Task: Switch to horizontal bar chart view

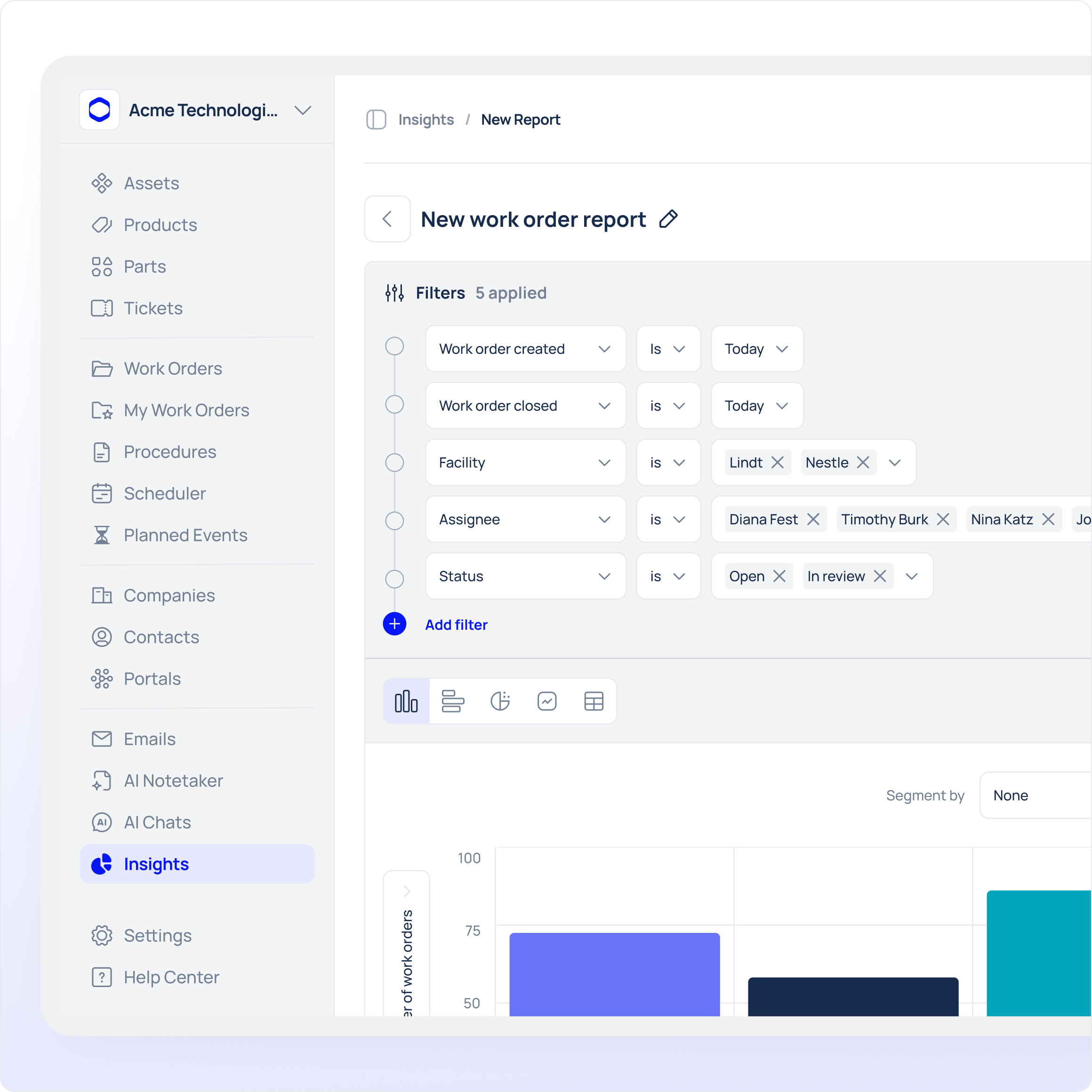Action: [453, 701]
